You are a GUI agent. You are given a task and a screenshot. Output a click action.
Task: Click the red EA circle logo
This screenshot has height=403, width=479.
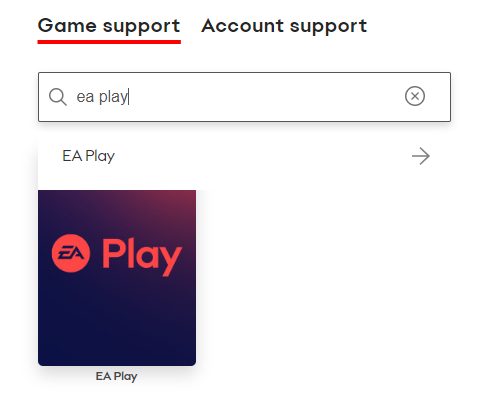click(x=71, y=253)
